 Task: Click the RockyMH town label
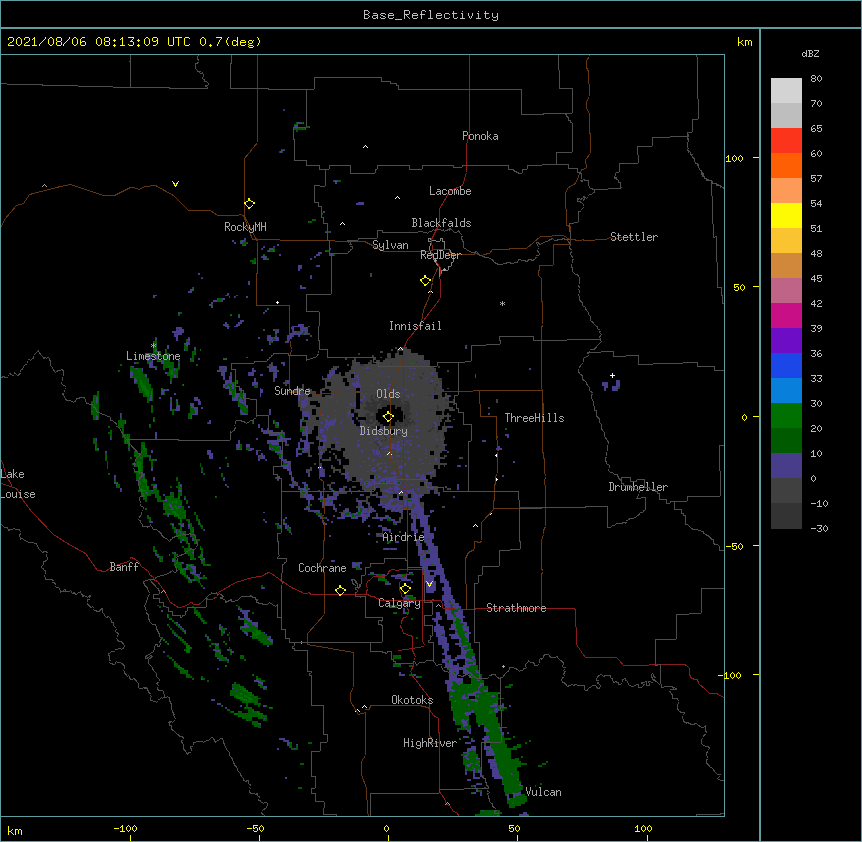[x=245, y=227]
